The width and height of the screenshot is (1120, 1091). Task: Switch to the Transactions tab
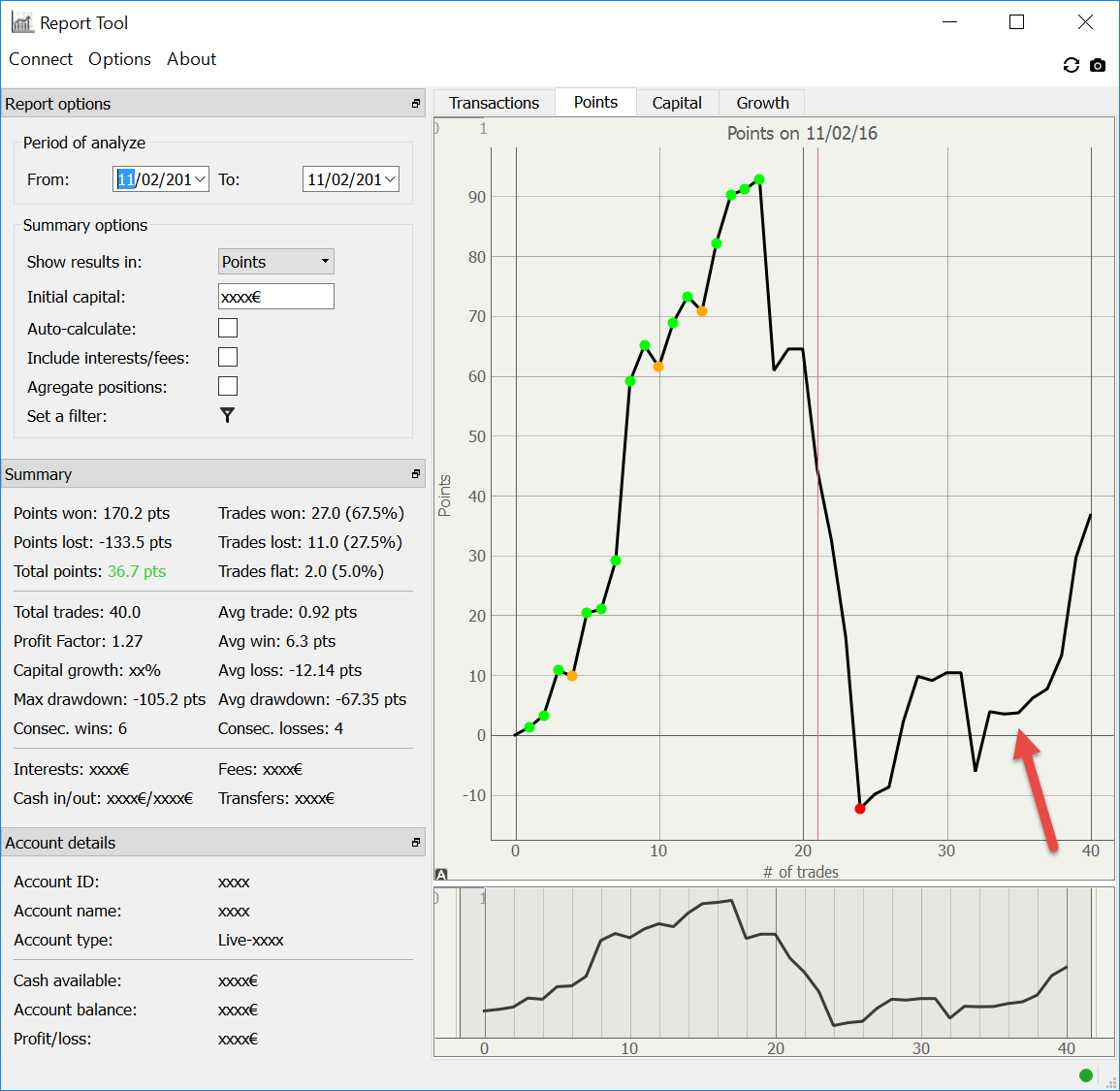pyautogui.click(x=494, y=103)
